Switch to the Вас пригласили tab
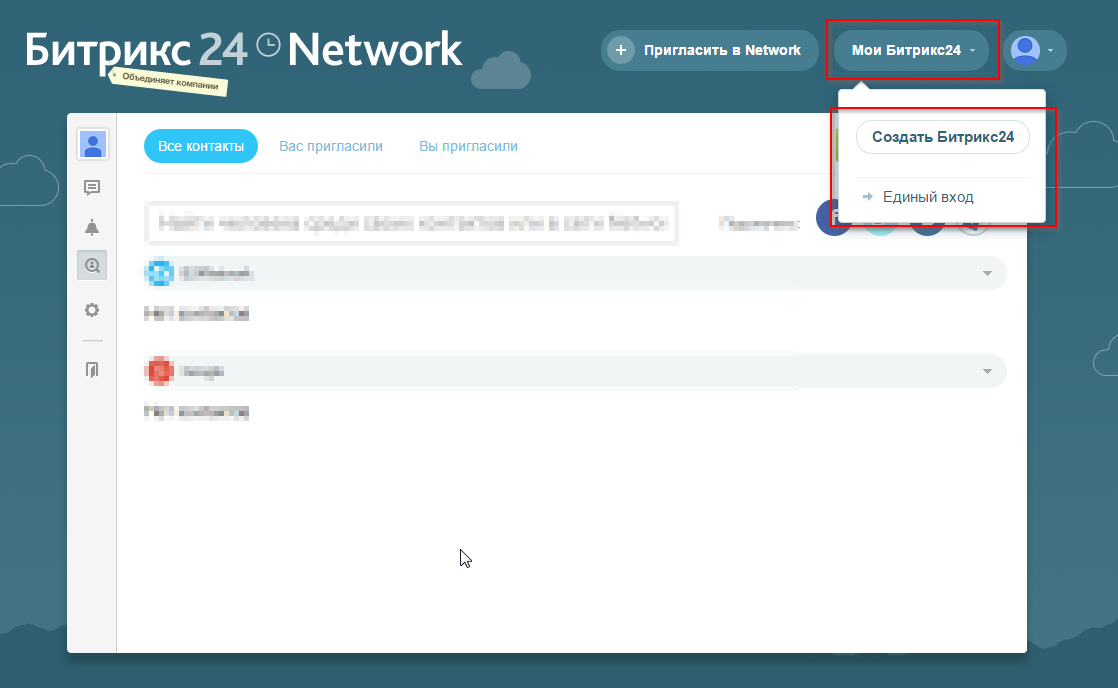Screen dimensions: 1118x688 [331, 146]
